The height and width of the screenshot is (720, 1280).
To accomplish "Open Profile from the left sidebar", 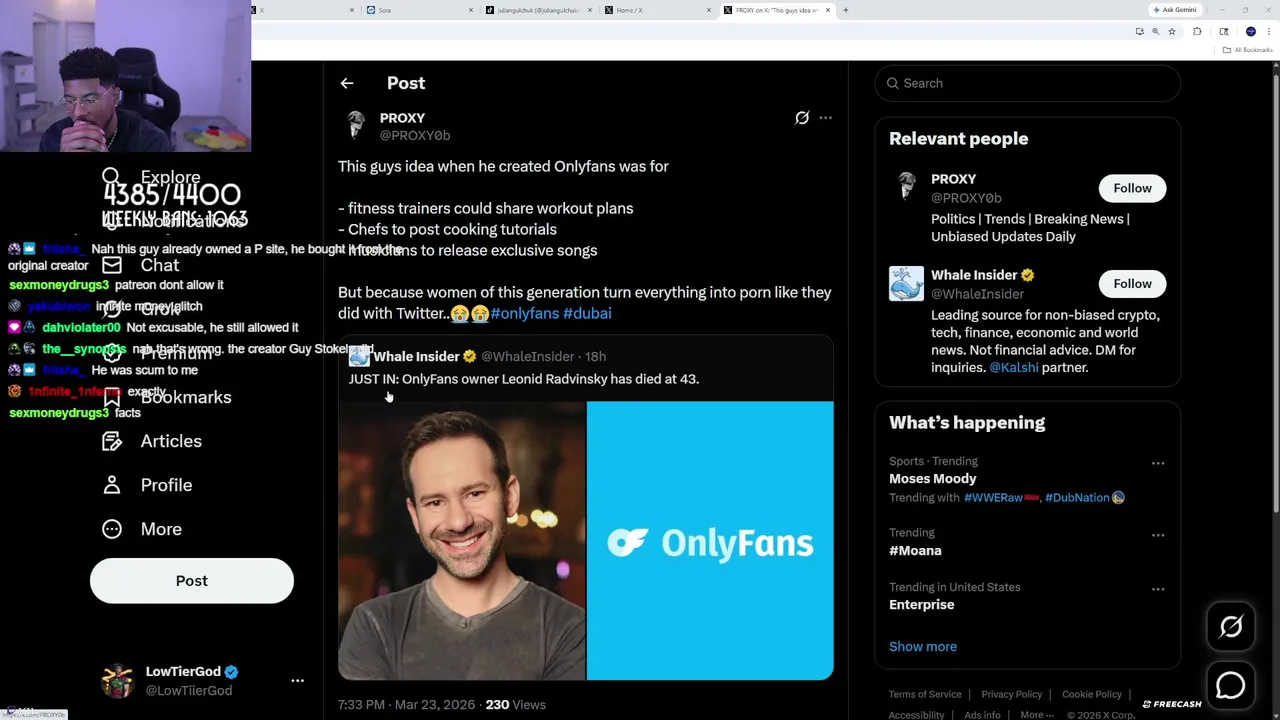I will pyautogui.click(x=166, y=485).
